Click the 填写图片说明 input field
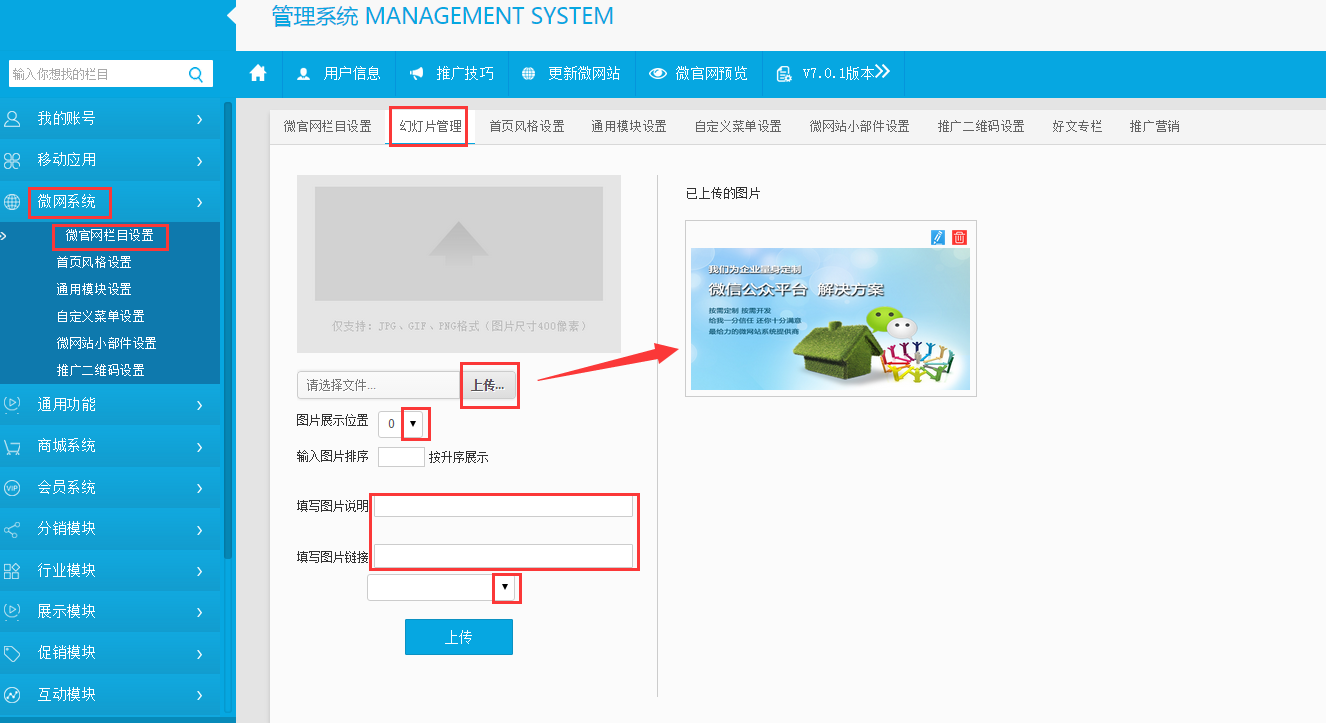This screenshot has width=1326, height=723. (x=503, y=507)
